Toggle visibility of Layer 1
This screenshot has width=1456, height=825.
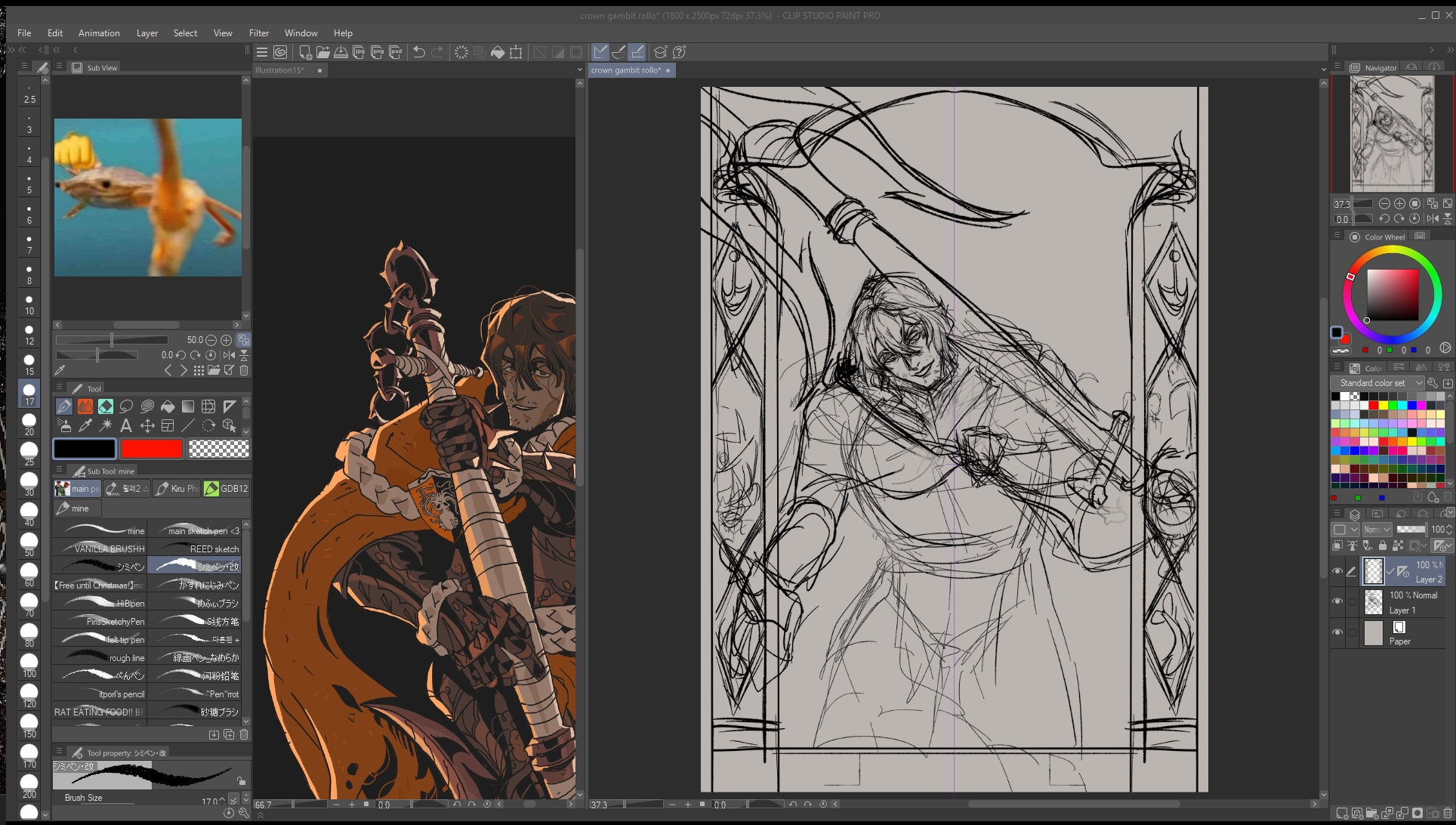coord(1337,601)
